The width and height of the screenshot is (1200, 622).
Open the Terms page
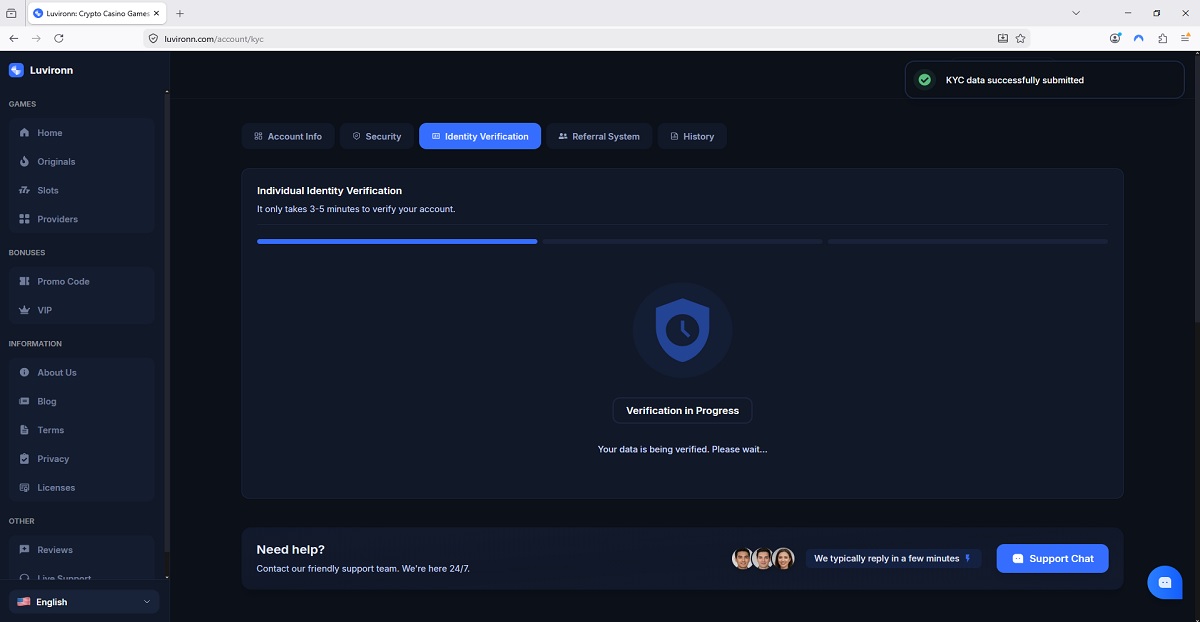point(81,430)
